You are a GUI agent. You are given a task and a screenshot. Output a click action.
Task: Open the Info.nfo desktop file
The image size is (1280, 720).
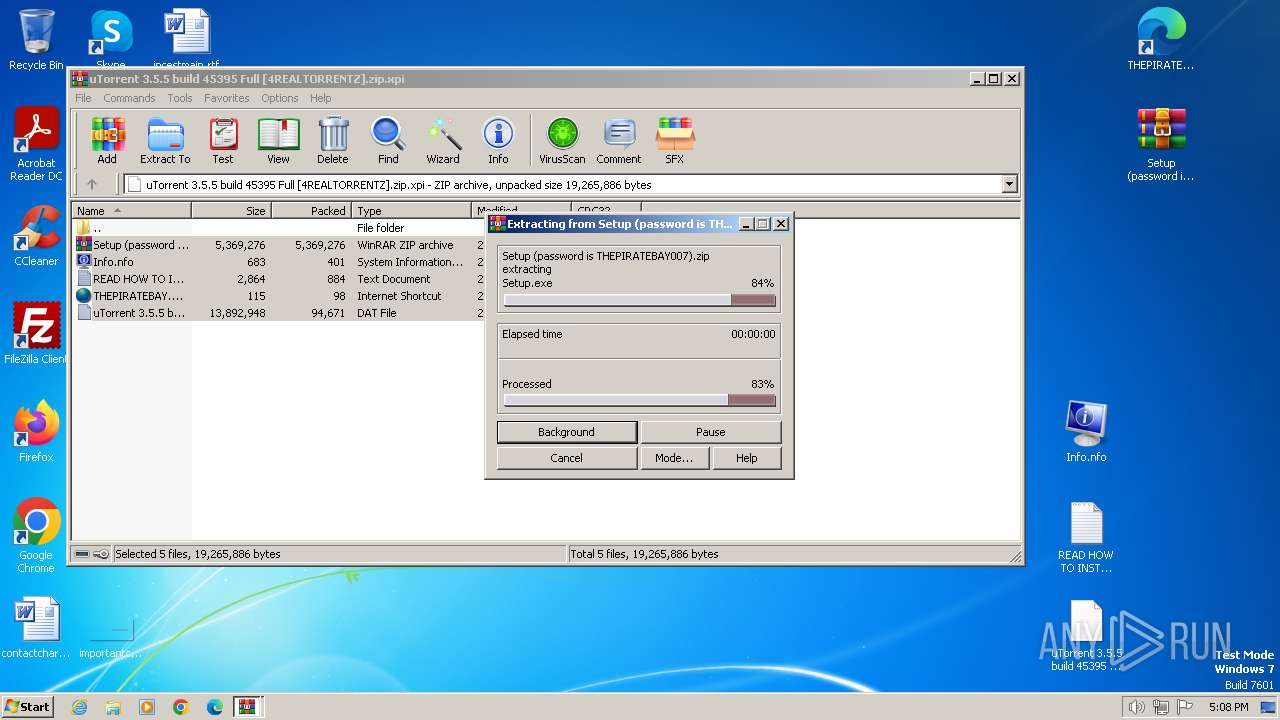1086,432
